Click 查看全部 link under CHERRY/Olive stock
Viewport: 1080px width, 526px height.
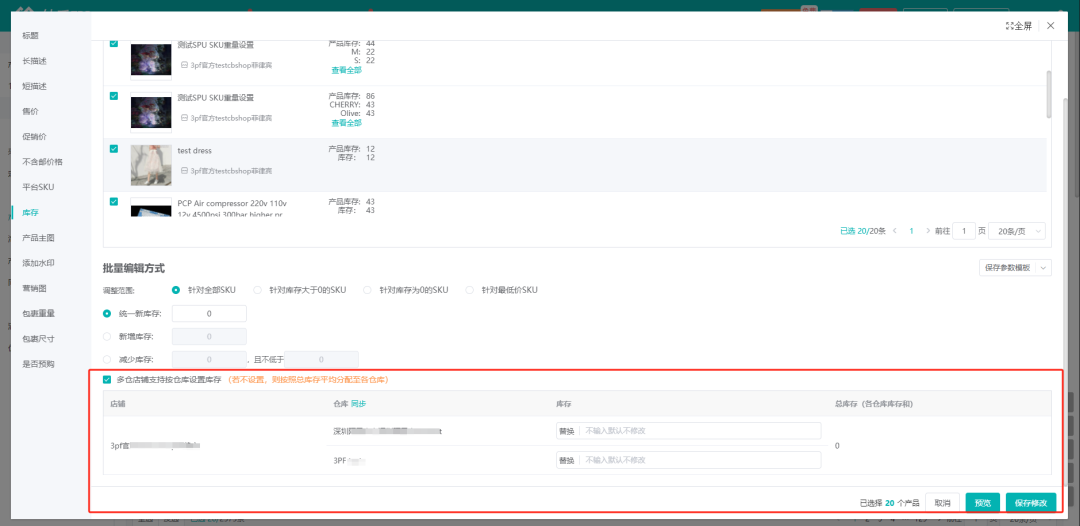point(347,123)
